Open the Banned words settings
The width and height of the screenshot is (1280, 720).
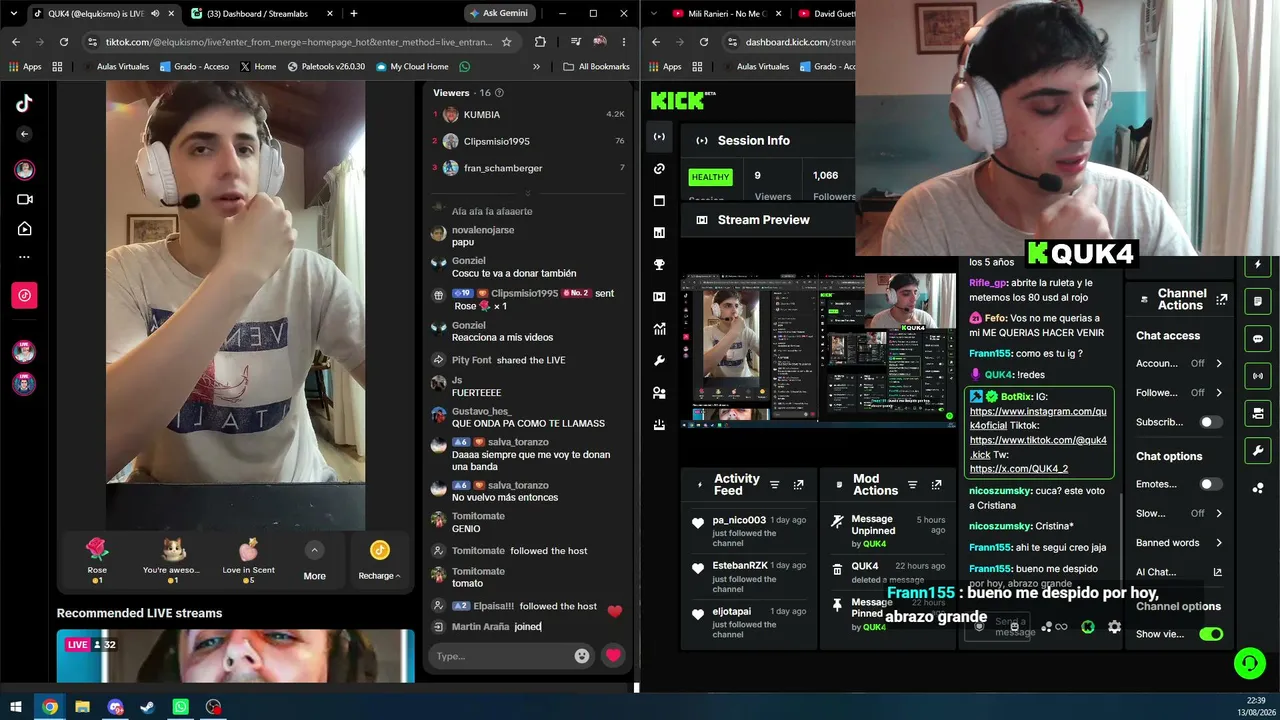click(1179, 543)
